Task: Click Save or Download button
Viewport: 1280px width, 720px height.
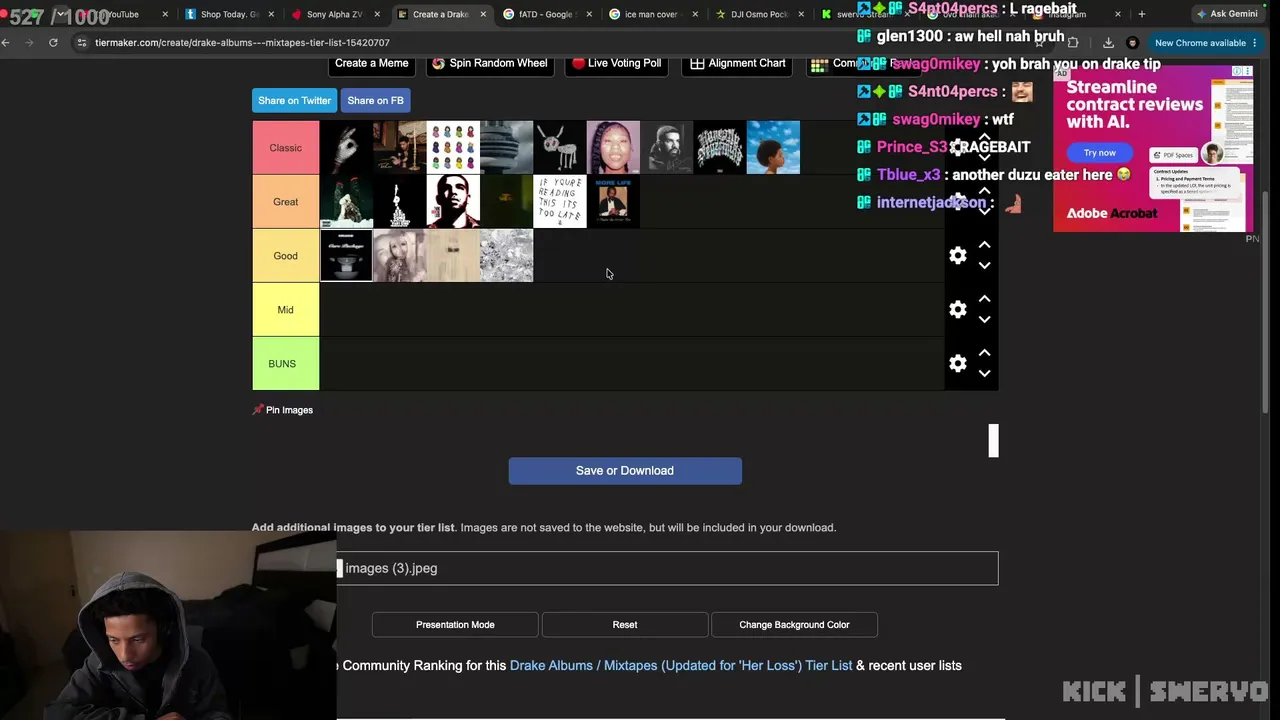Action: click(x=625, y=471)
